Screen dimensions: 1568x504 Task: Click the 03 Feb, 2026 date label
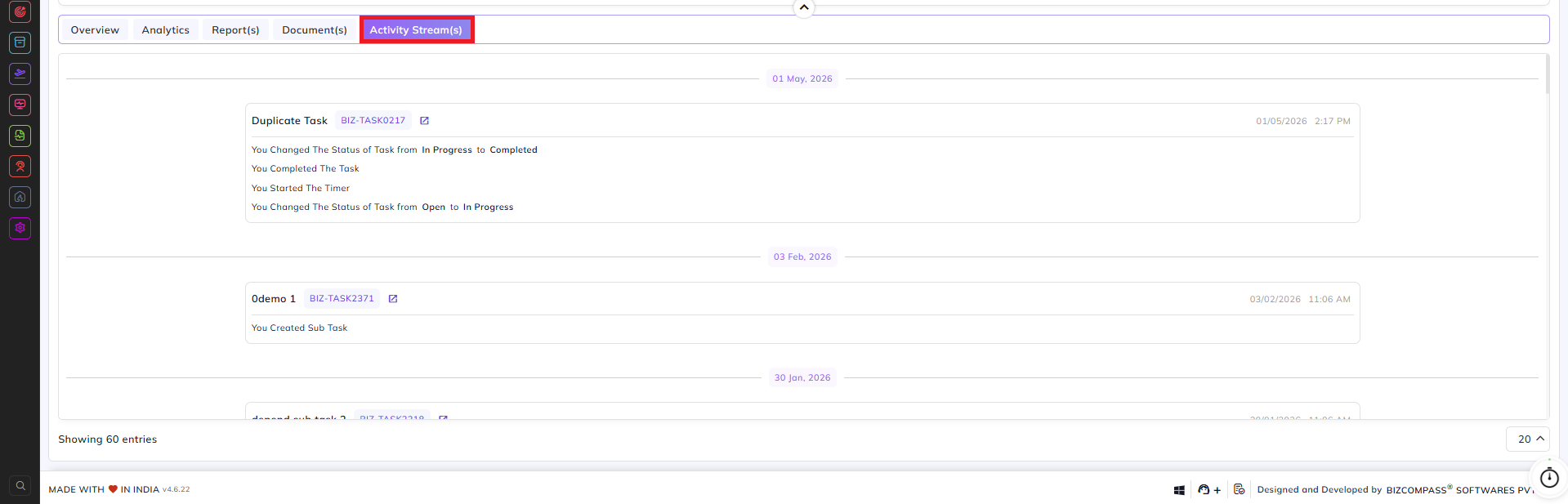click(802, 256)
